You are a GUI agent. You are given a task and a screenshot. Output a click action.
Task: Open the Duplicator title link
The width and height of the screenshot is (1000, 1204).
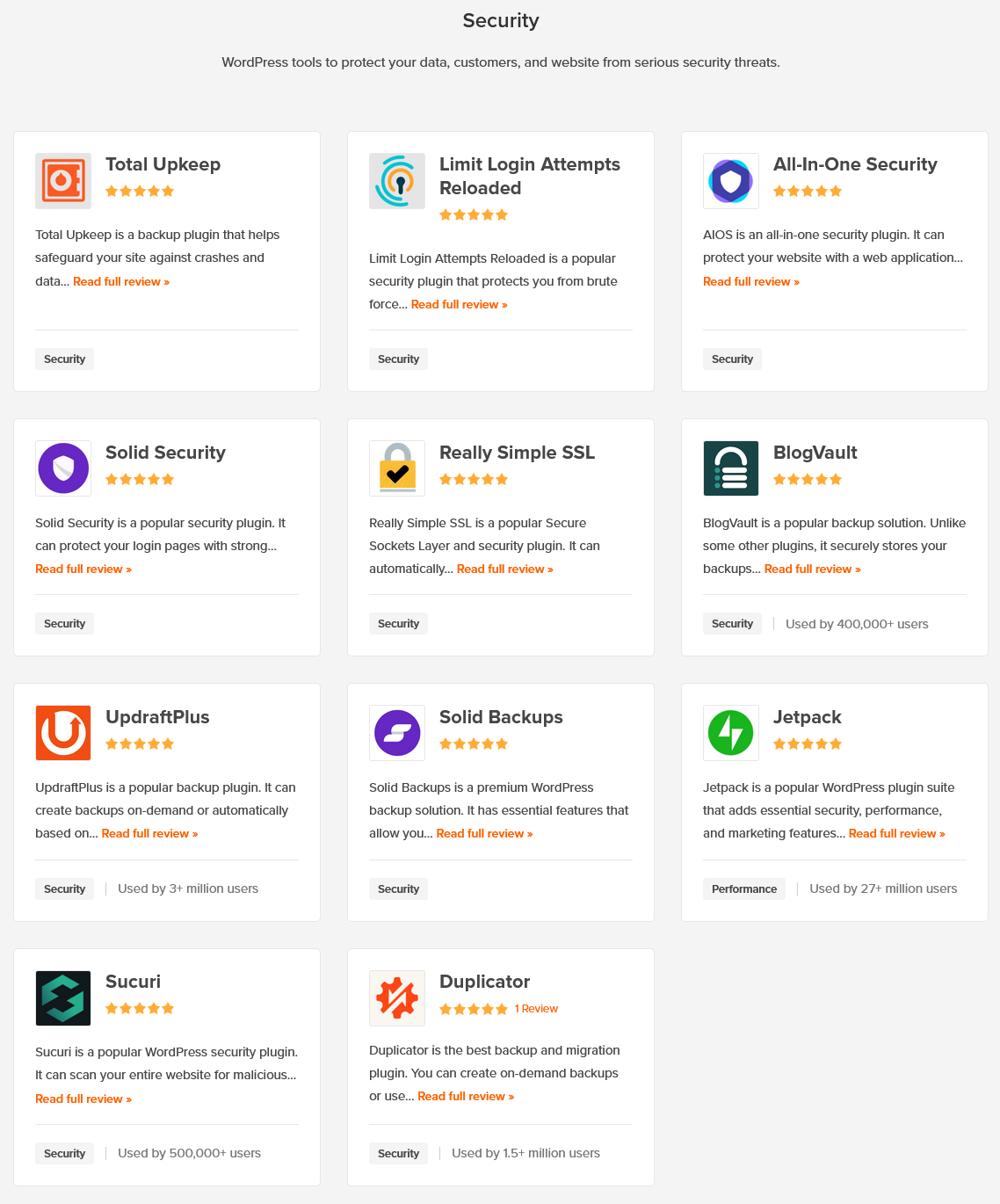(484, 982)
